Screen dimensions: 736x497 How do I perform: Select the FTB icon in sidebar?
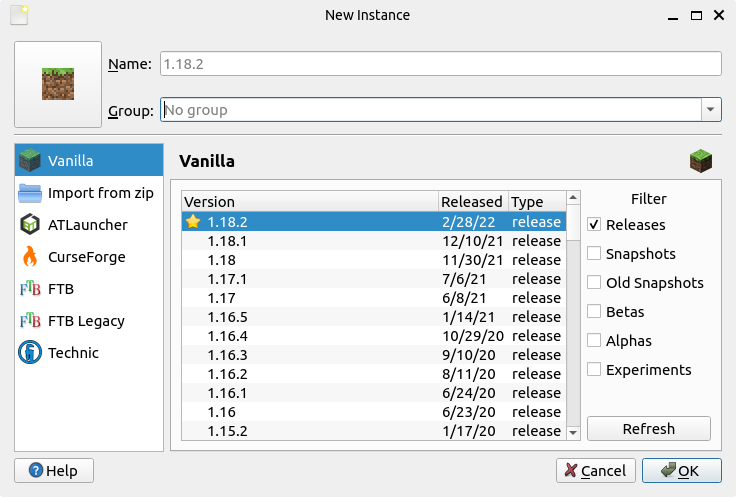(x=31, y=289)
